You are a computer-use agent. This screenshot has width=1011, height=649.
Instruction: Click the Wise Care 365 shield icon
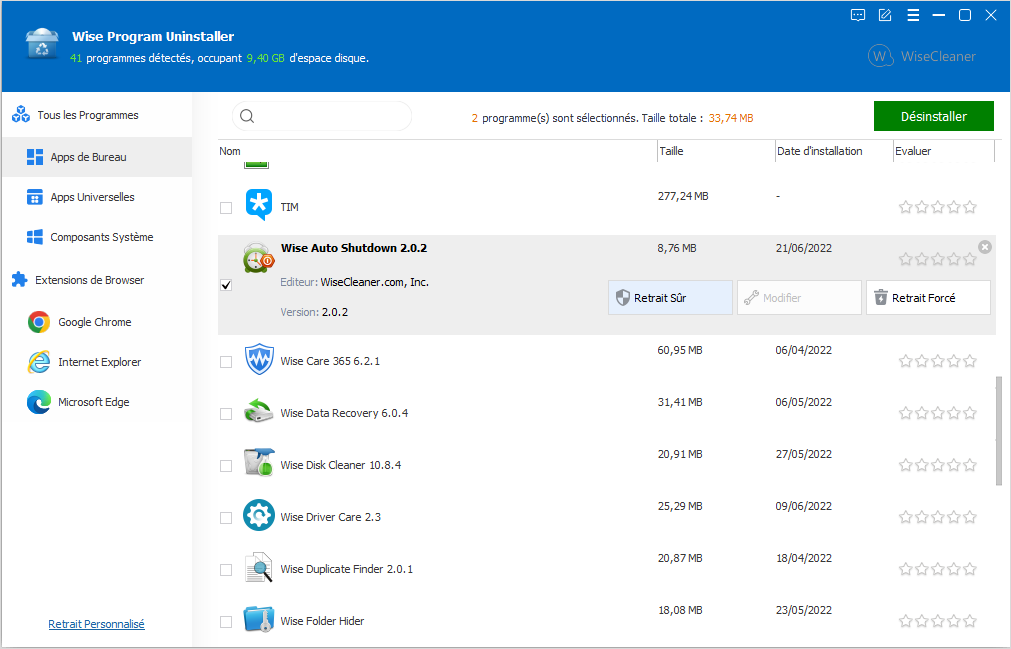[259, 359]
